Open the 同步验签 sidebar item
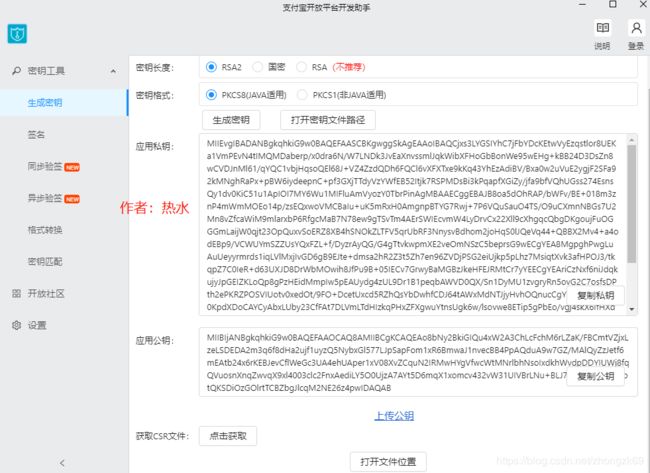Image resolution: width=650 pixels, height=473 pixels. pos(45,166)
